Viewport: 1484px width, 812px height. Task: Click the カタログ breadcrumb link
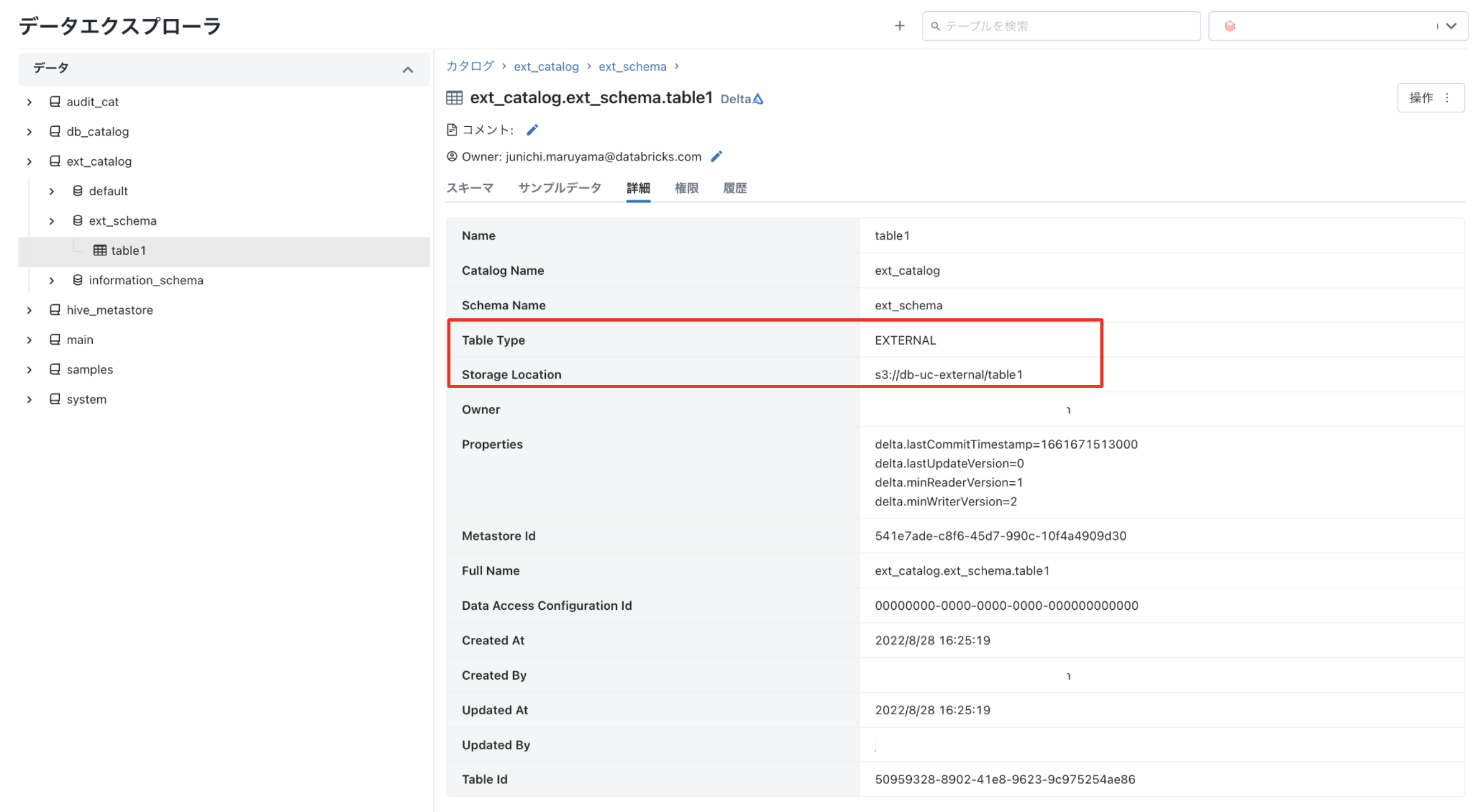click(469, 67)
